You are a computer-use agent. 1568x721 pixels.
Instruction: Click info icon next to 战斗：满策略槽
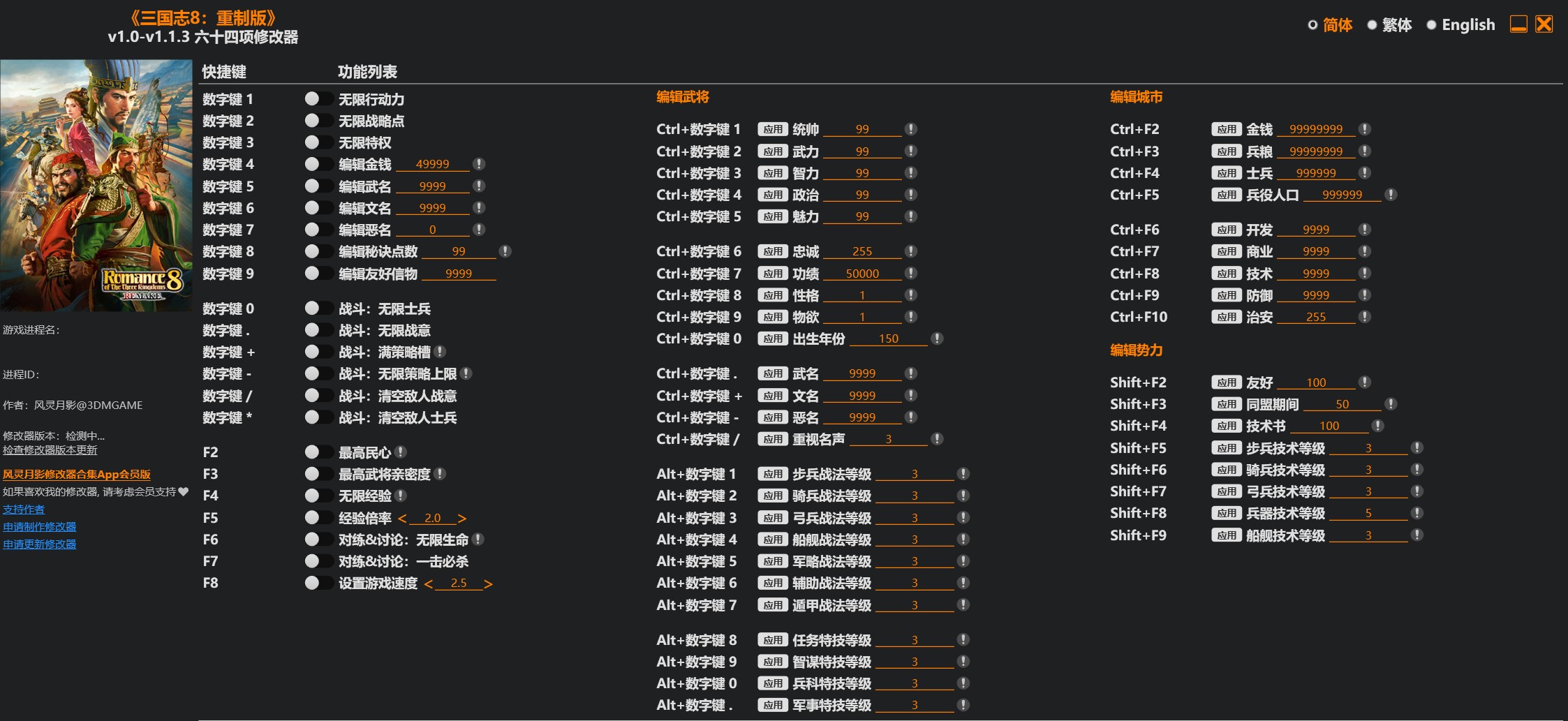pyautogui.click(x=440, y=352)
